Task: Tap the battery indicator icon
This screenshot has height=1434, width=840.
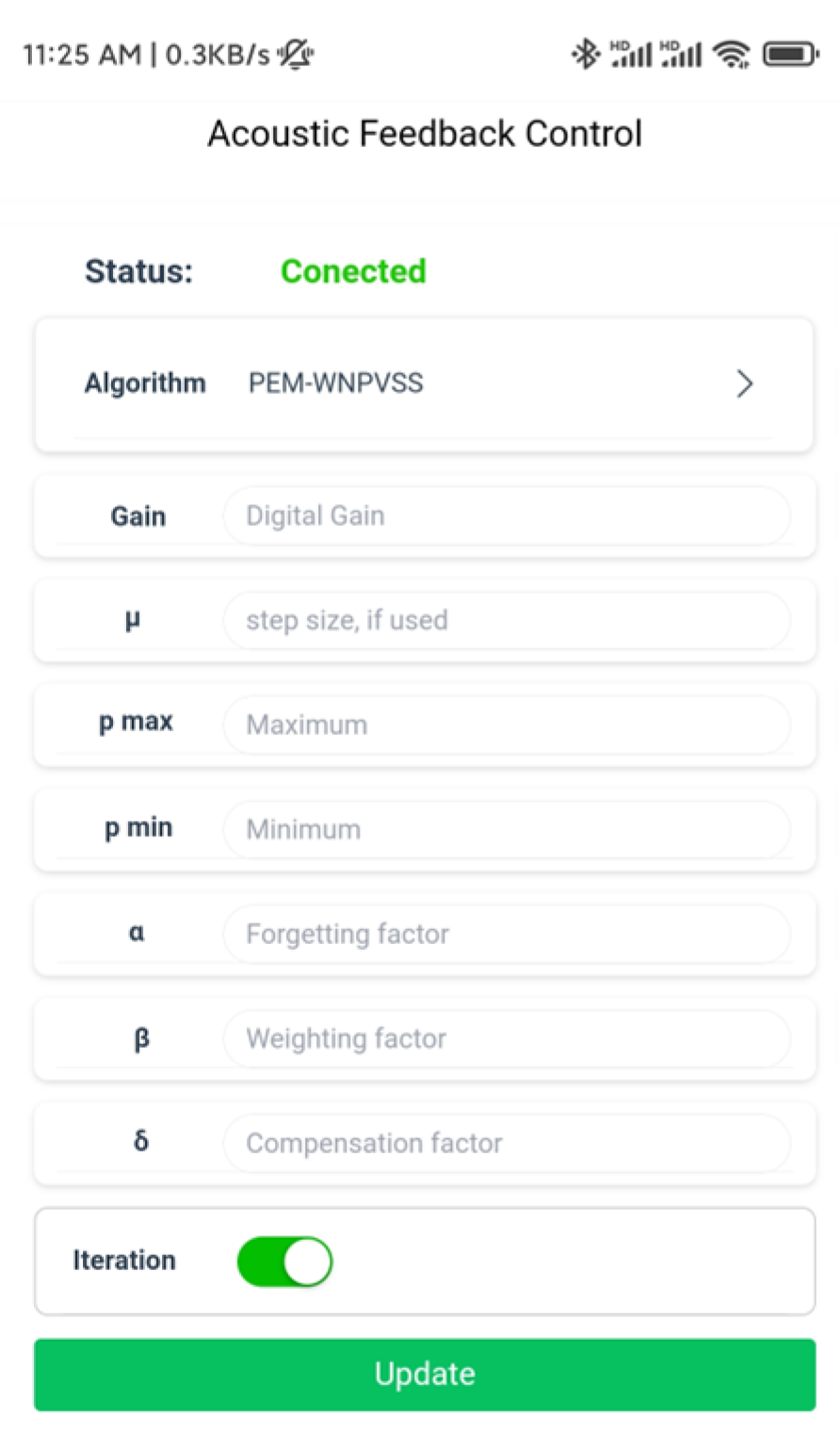Action: coord(789,55)
